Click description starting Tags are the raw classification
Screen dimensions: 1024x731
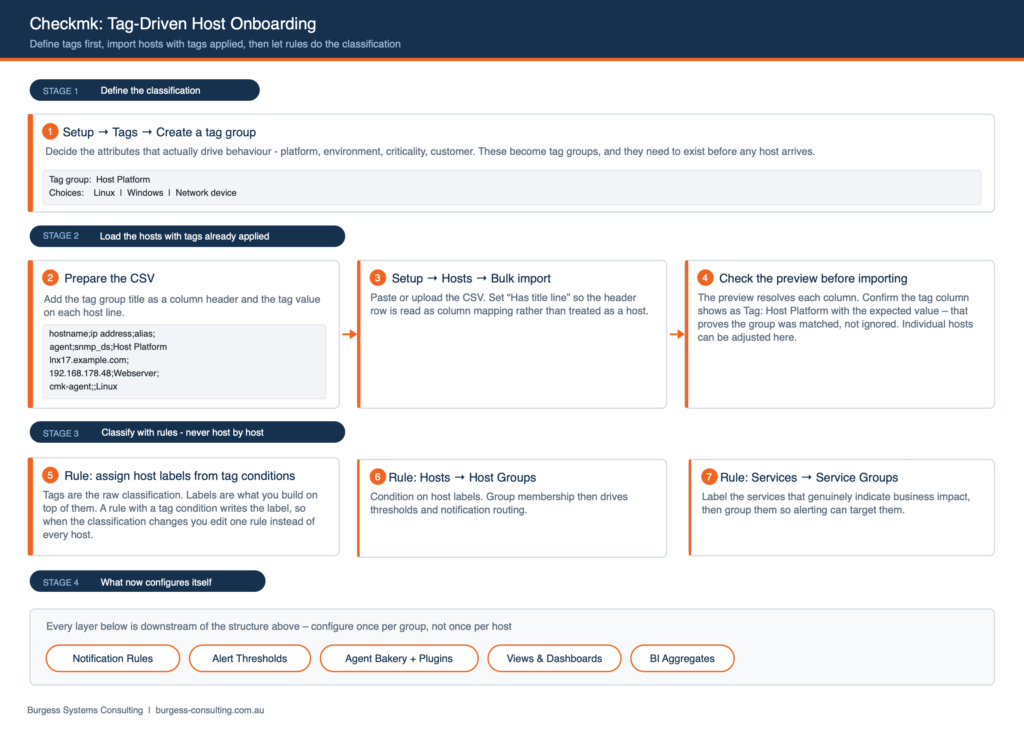[180, 515]
